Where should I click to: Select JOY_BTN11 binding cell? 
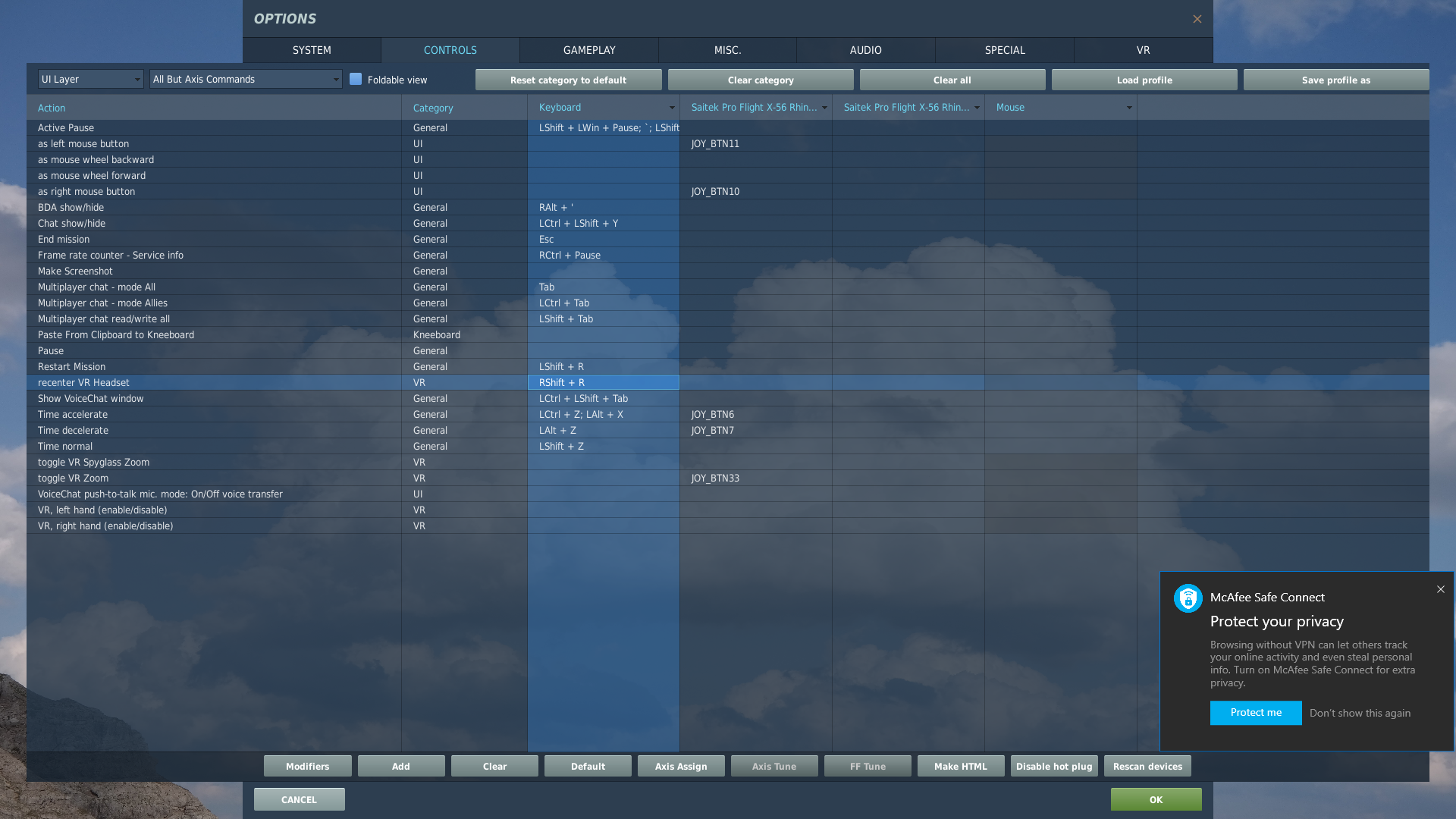tap(756, 143)
